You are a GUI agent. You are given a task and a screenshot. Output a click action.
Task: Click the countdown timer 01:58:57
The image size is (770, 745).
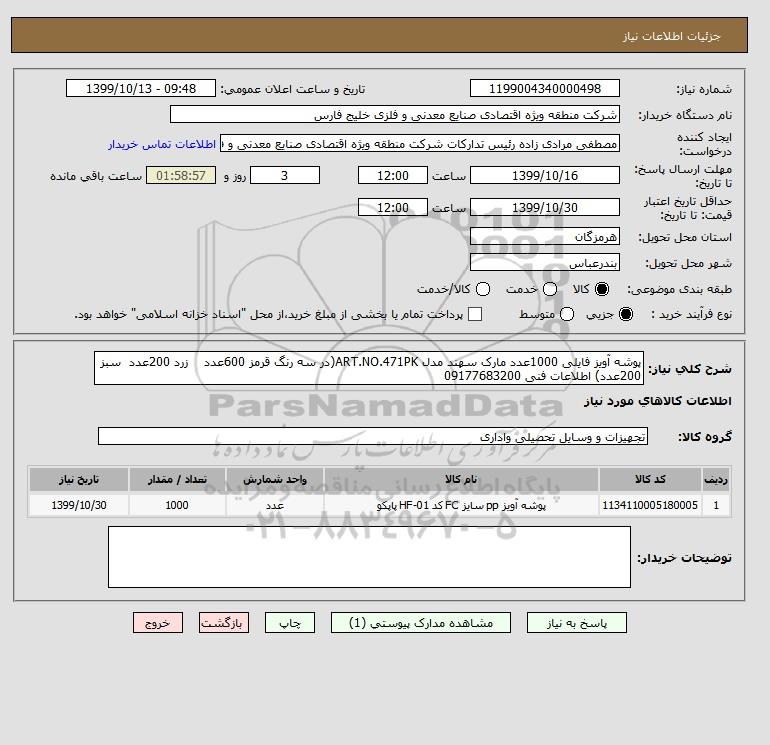pos(181,175)
